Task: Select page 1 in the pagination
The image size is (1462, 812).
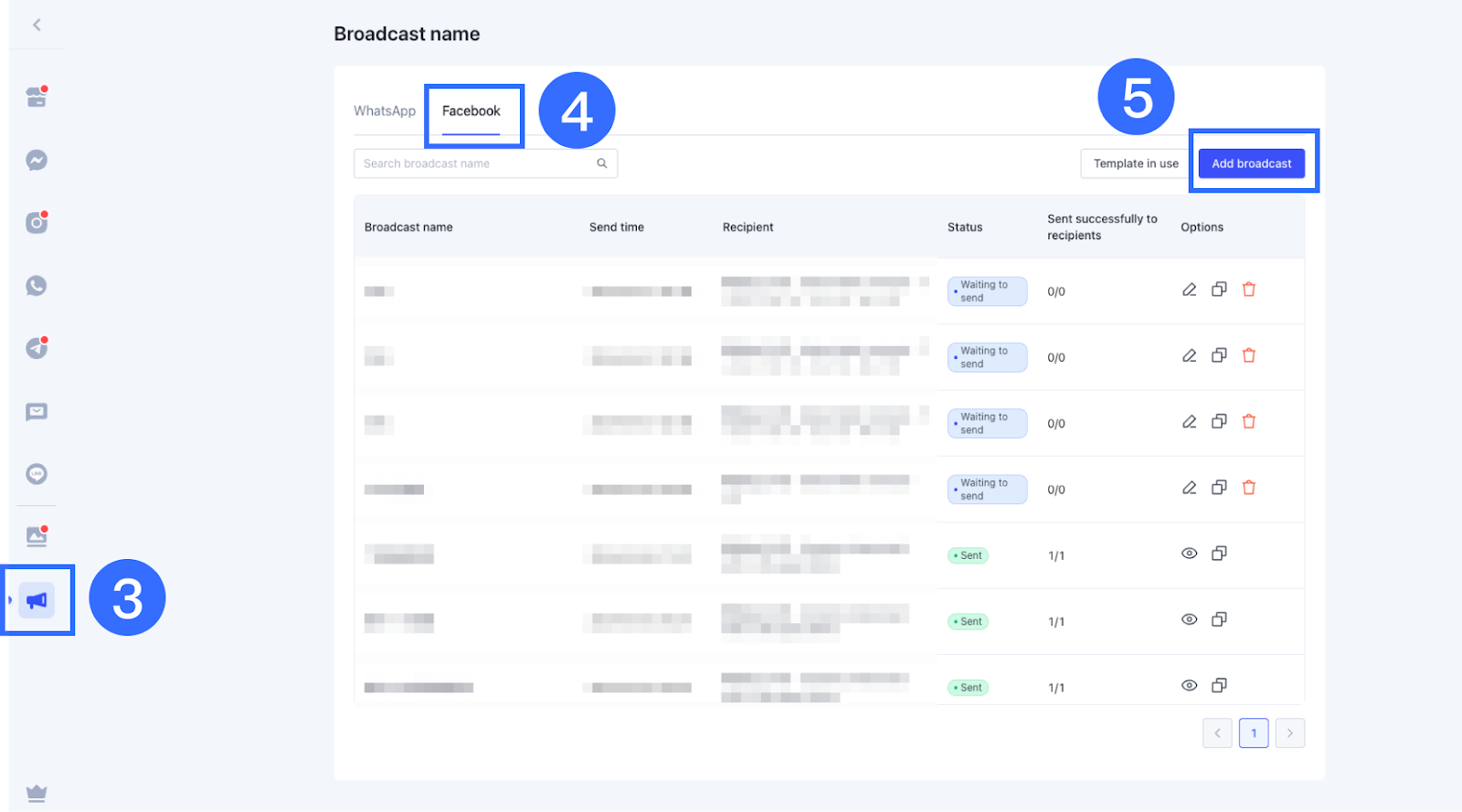Action: point(1254,733)
